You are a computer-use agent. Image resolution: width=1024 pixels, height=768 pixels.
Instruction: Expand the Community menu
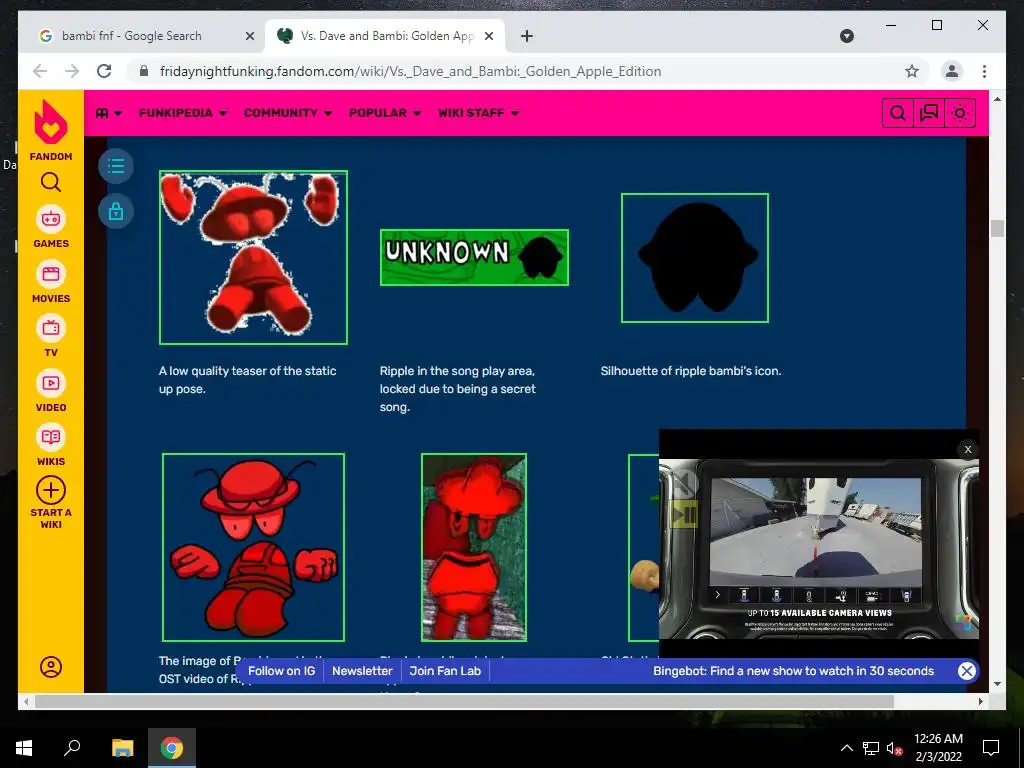point(287,113)
